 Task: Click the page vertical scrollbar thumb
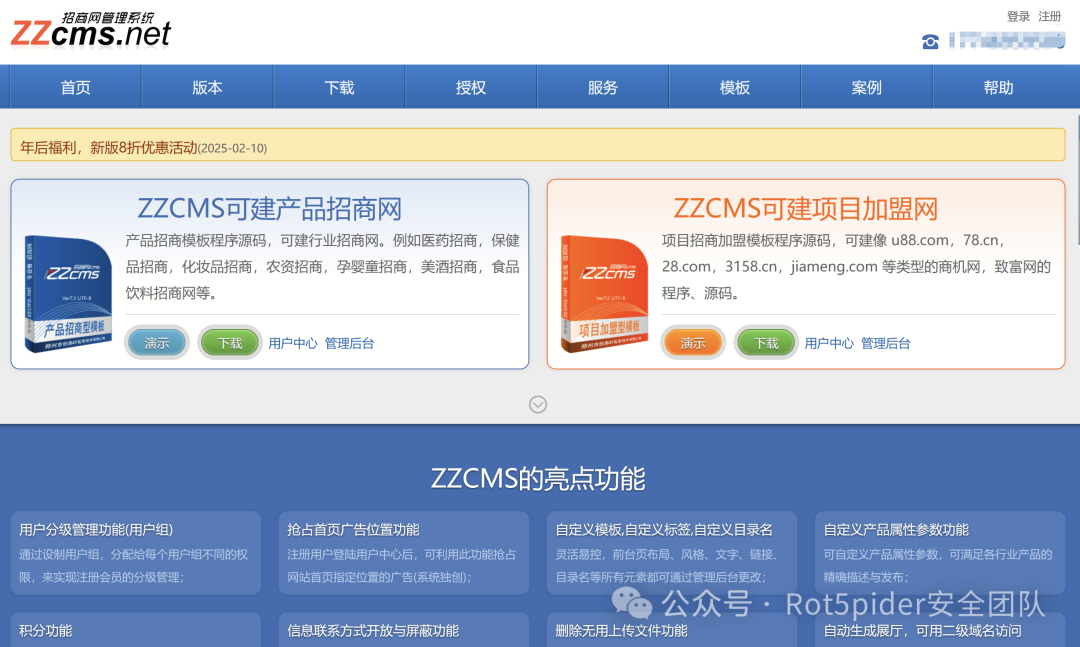tap(1077, 179)
